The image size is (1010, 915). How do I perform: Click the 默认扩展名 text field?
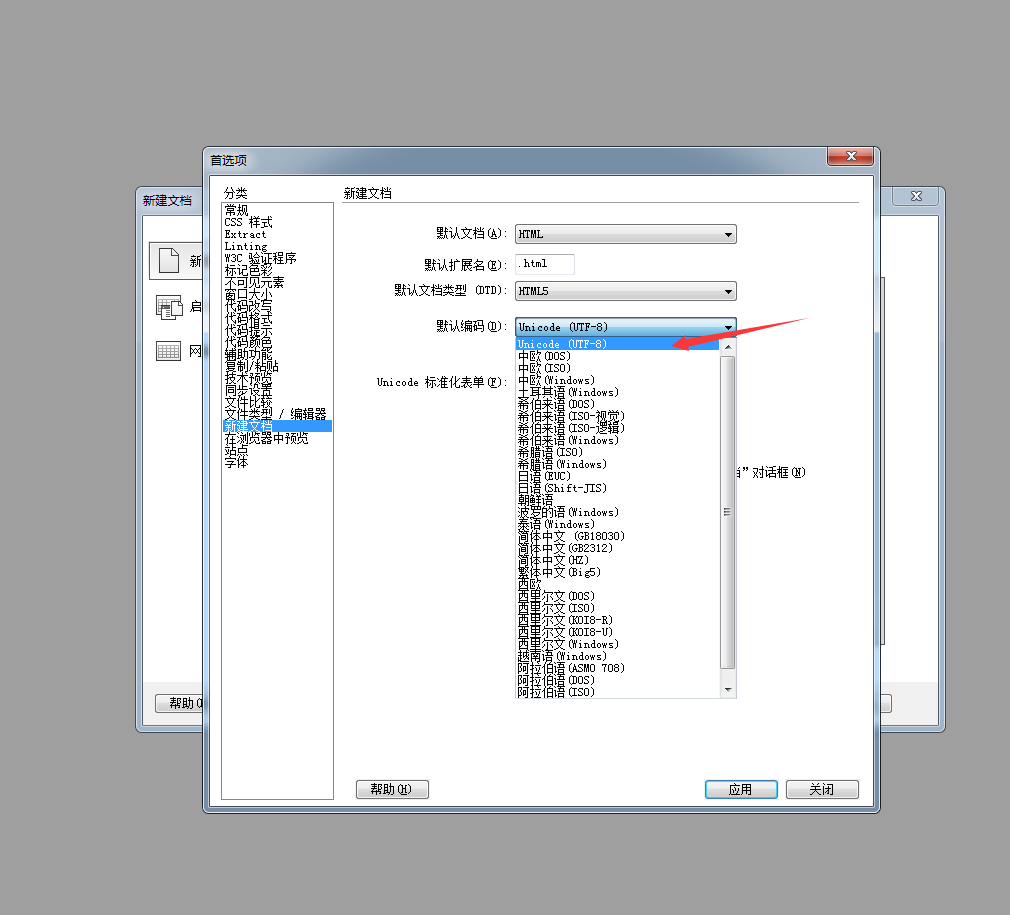coord(545,264)
